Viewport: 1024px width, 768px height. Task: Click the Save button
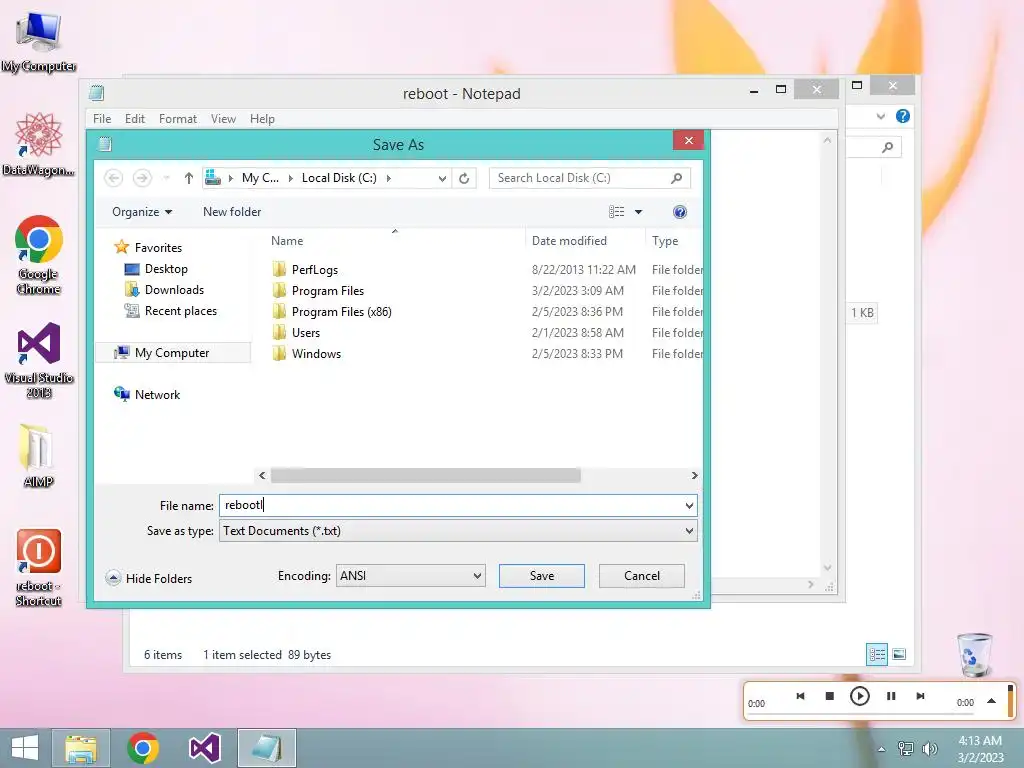click(x=541, y=575)
